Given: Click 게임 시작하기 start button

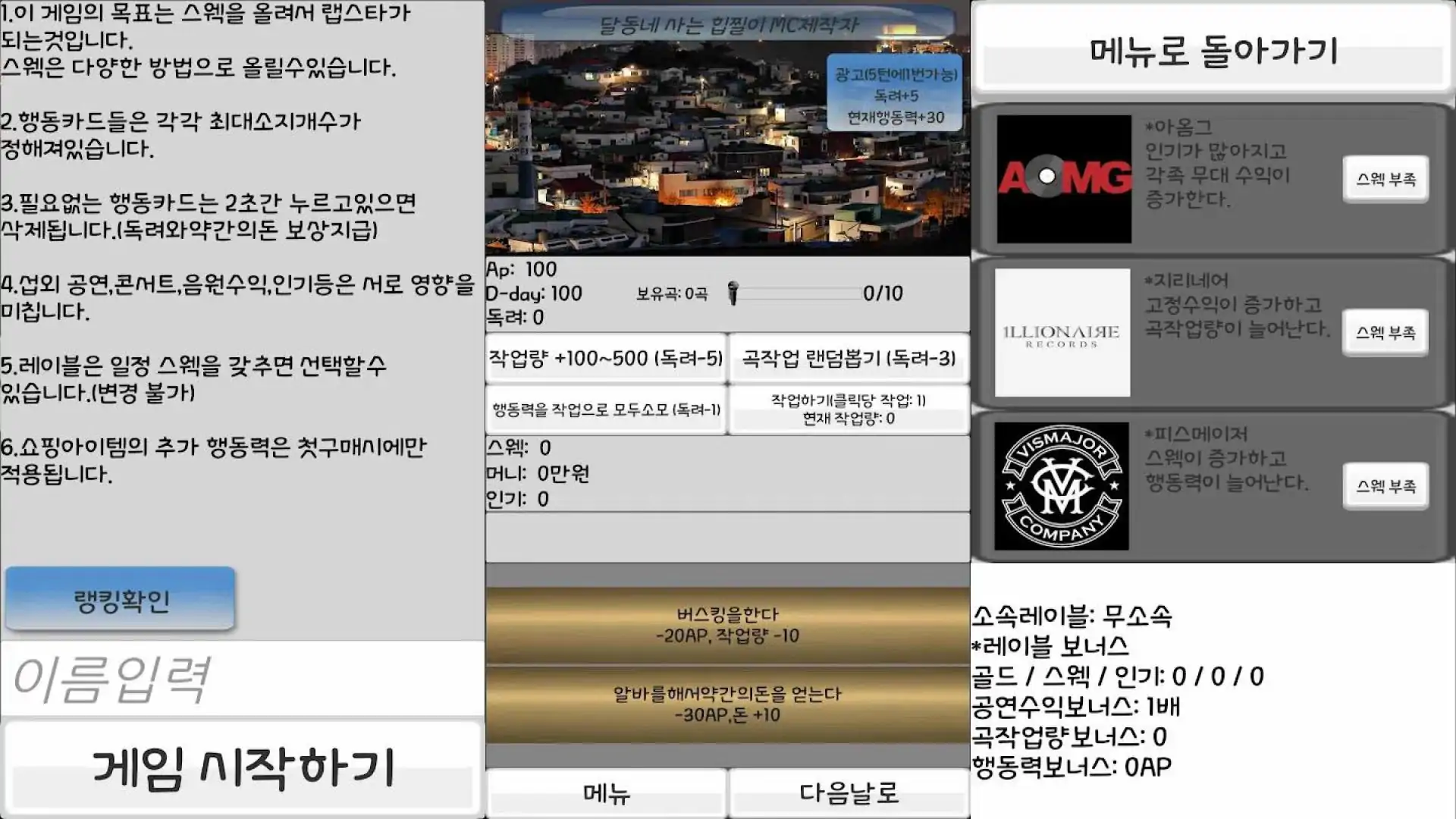Looking at the screenshot, I should click(243, 767).
